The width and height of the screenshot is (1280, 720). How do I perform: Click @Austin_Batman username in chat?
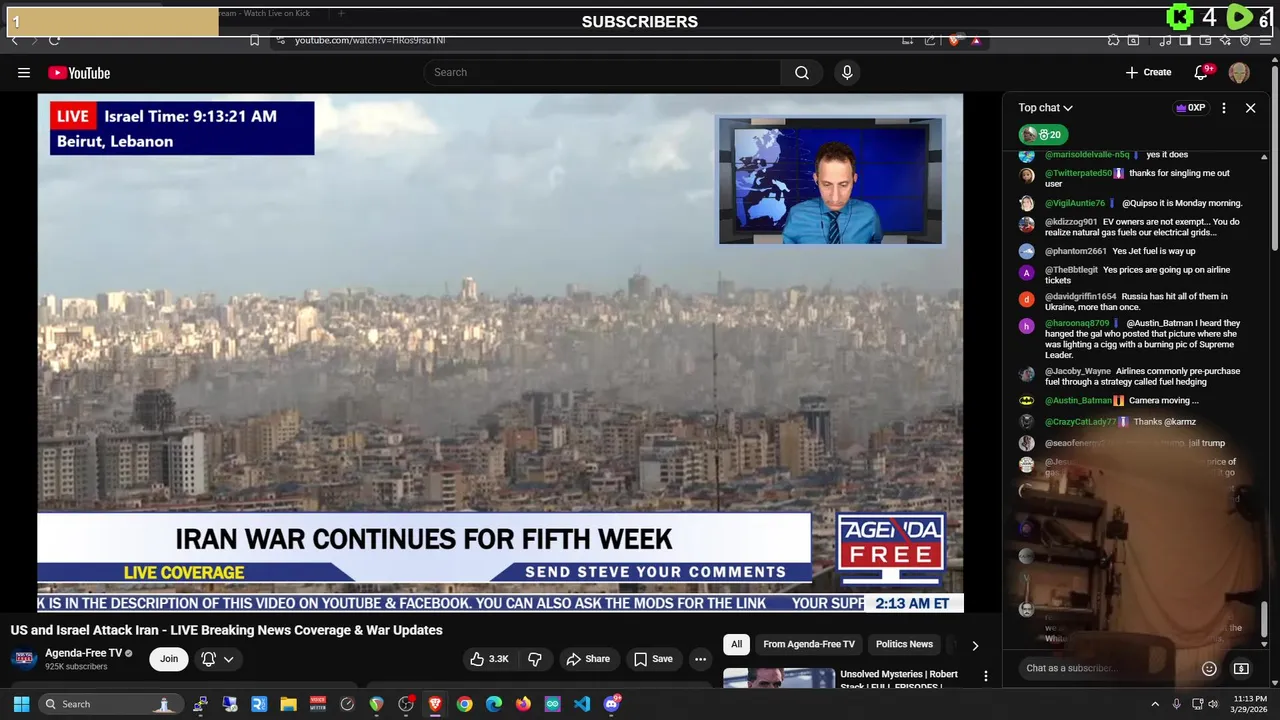click(1078, 400)
